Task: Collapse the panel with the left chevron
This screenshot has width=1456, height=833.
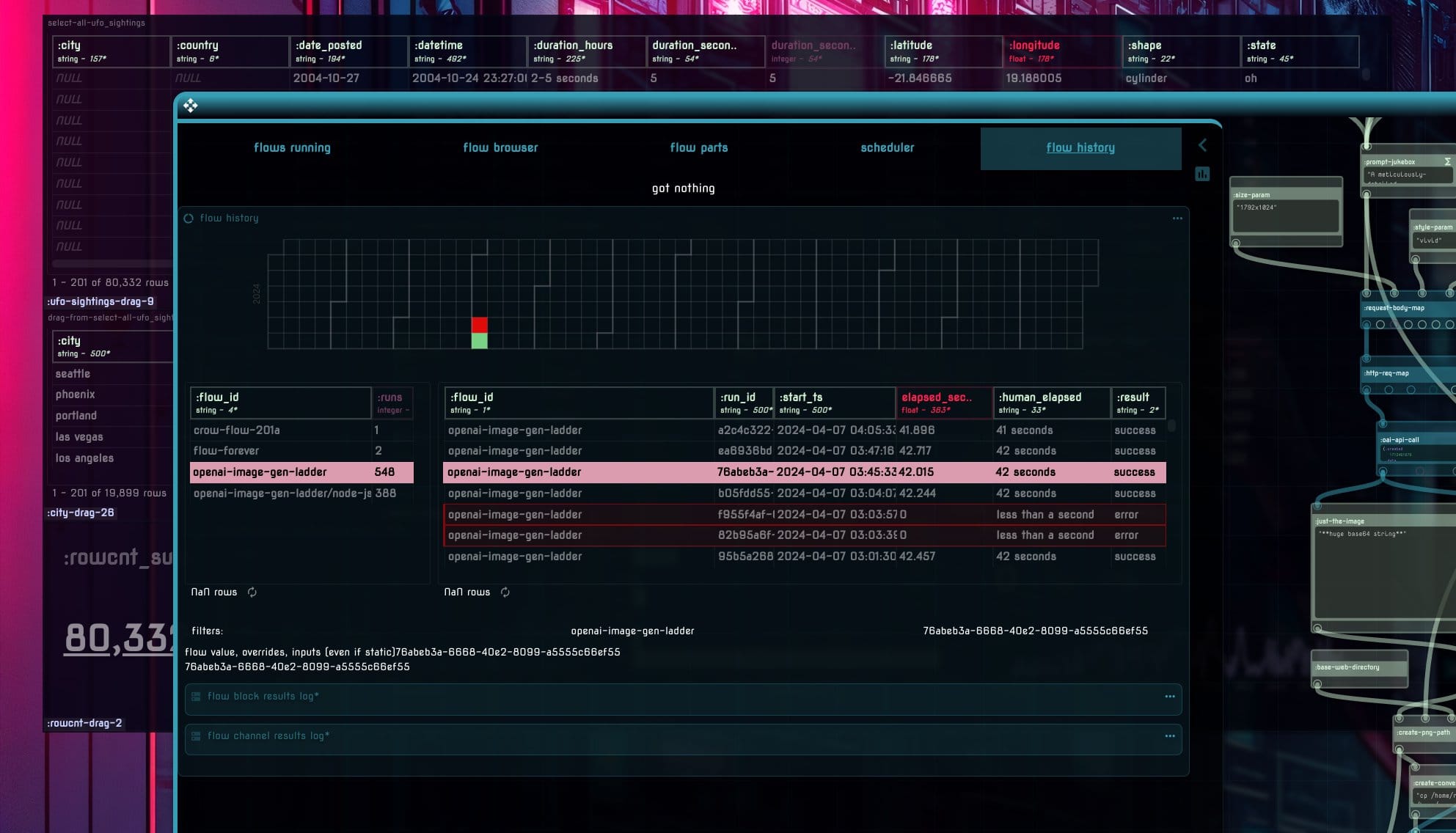Action: pos(1202,145)
